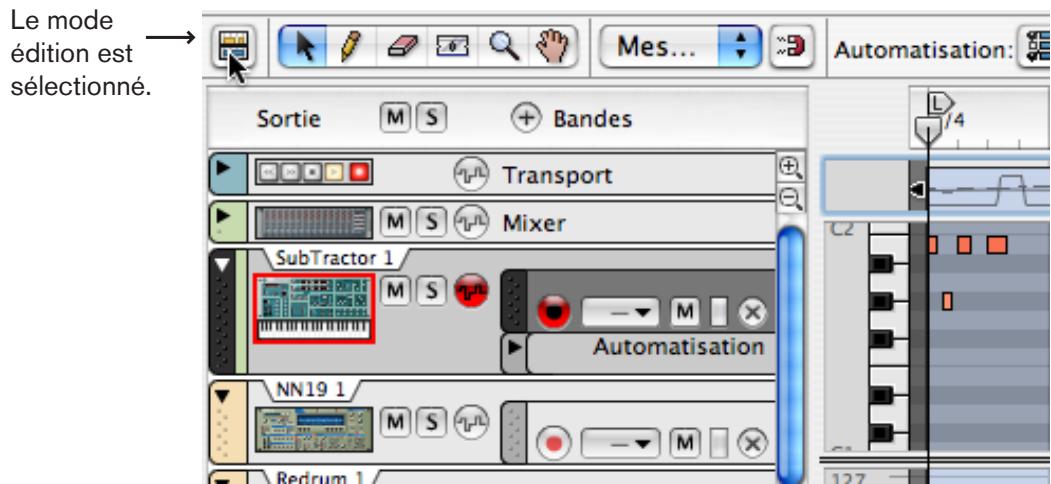The width and height of the screenshot is (1051, 484).
Task: Toggle SubTractor 1 lane record enable
Action: (554, 312)
